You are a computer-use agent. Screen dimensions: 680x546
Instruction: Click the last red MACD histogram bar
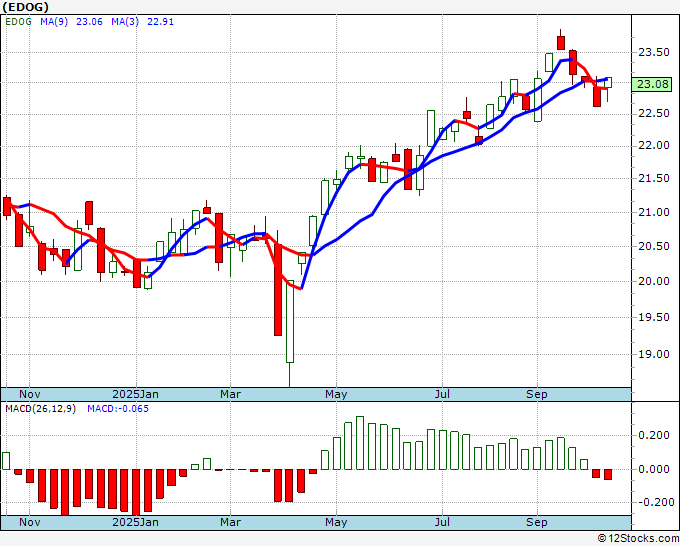click(x=608, y=474)
